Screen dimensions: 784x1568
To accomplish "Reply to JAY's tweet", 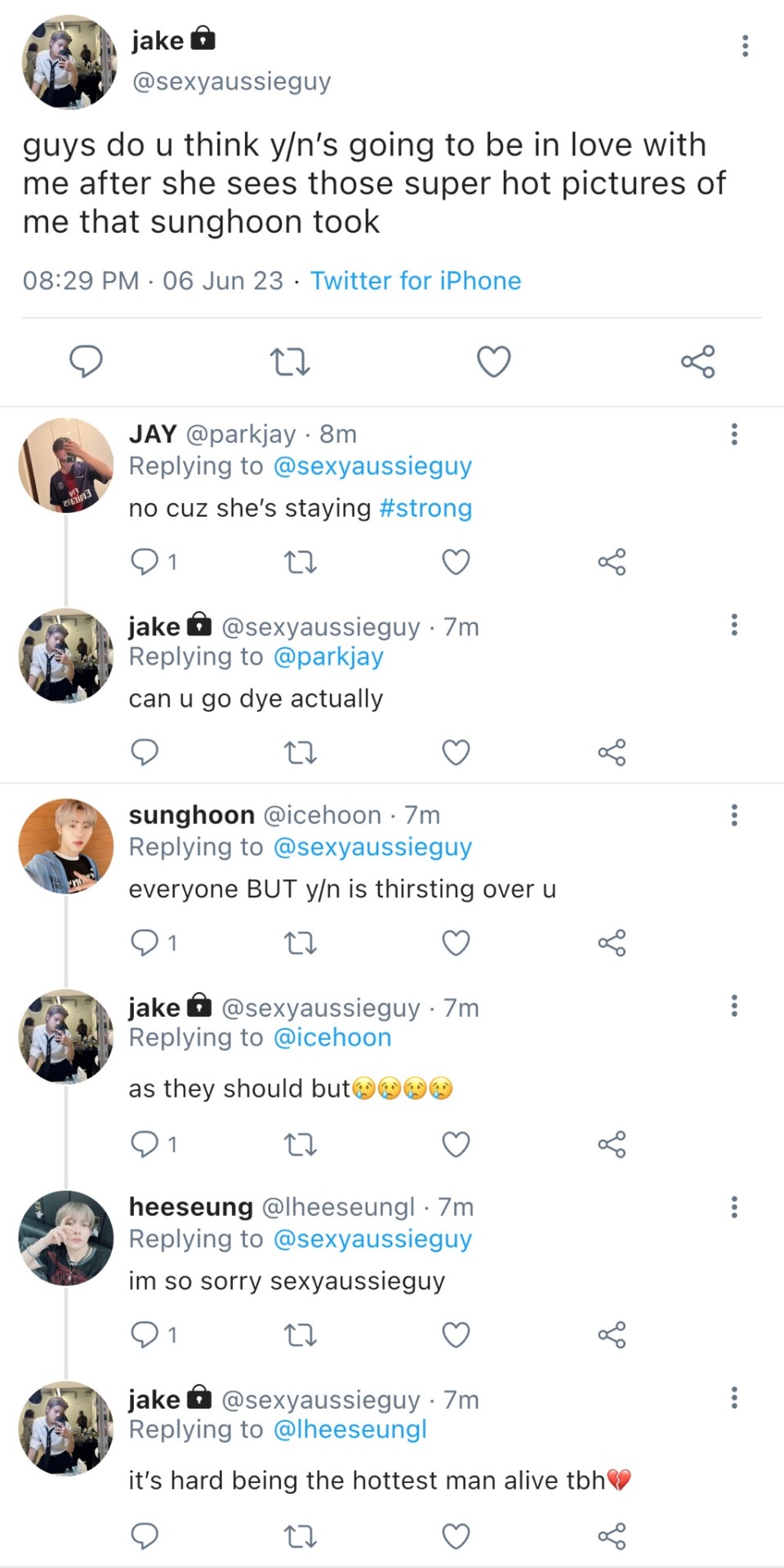I will [x=145, y=562].
